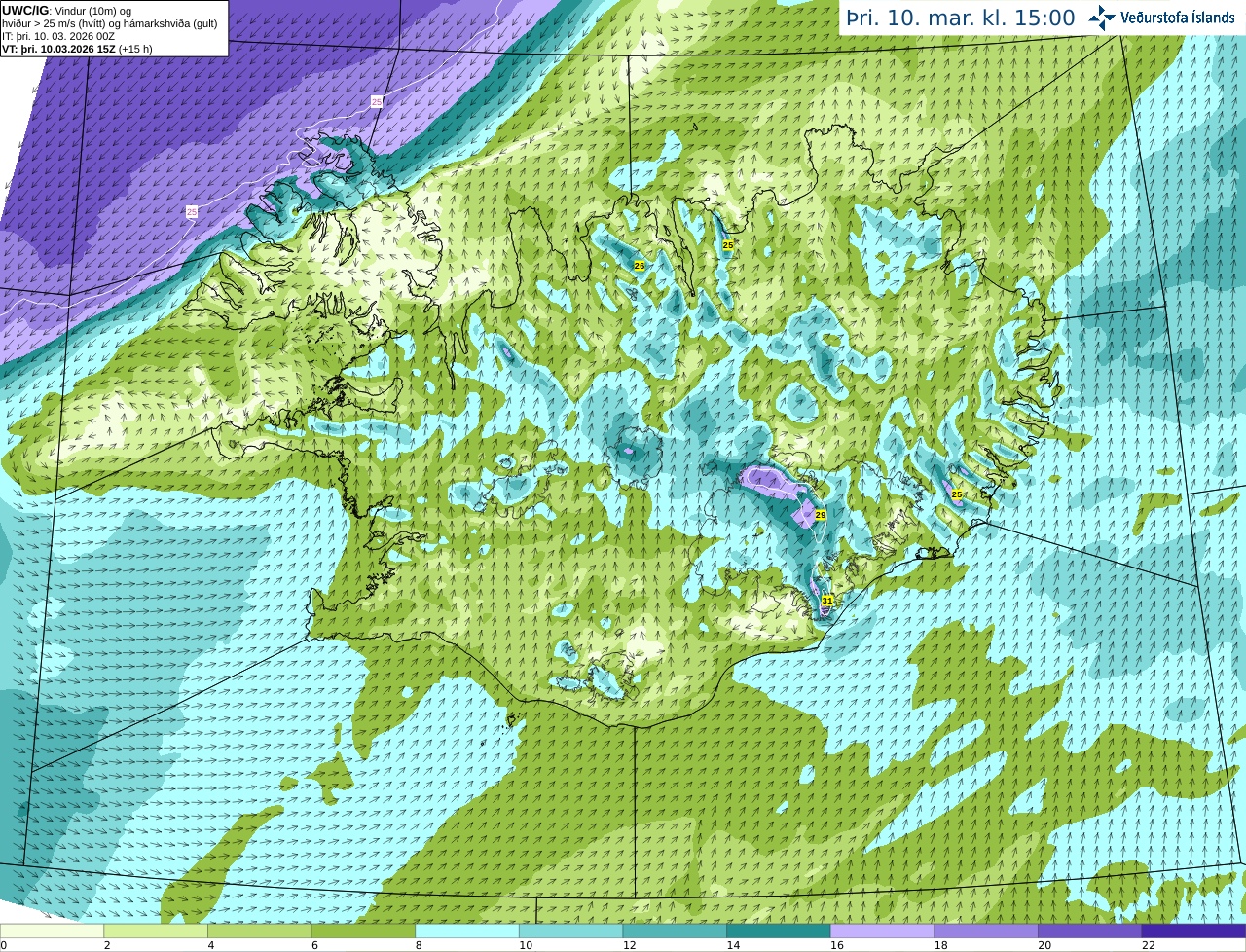Pick the darkest indigo swatch above 22 m/s
The width and height of the screenshot is (1246, 952).
coord(1193,931)
